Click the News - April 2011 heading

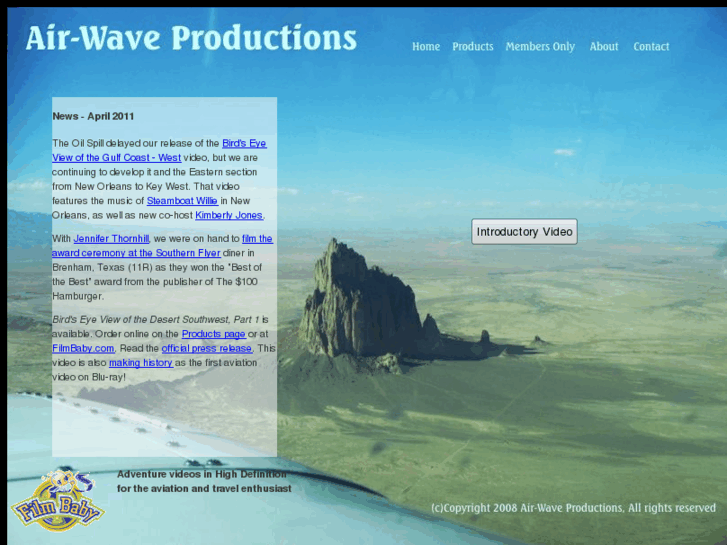(93, 116)
